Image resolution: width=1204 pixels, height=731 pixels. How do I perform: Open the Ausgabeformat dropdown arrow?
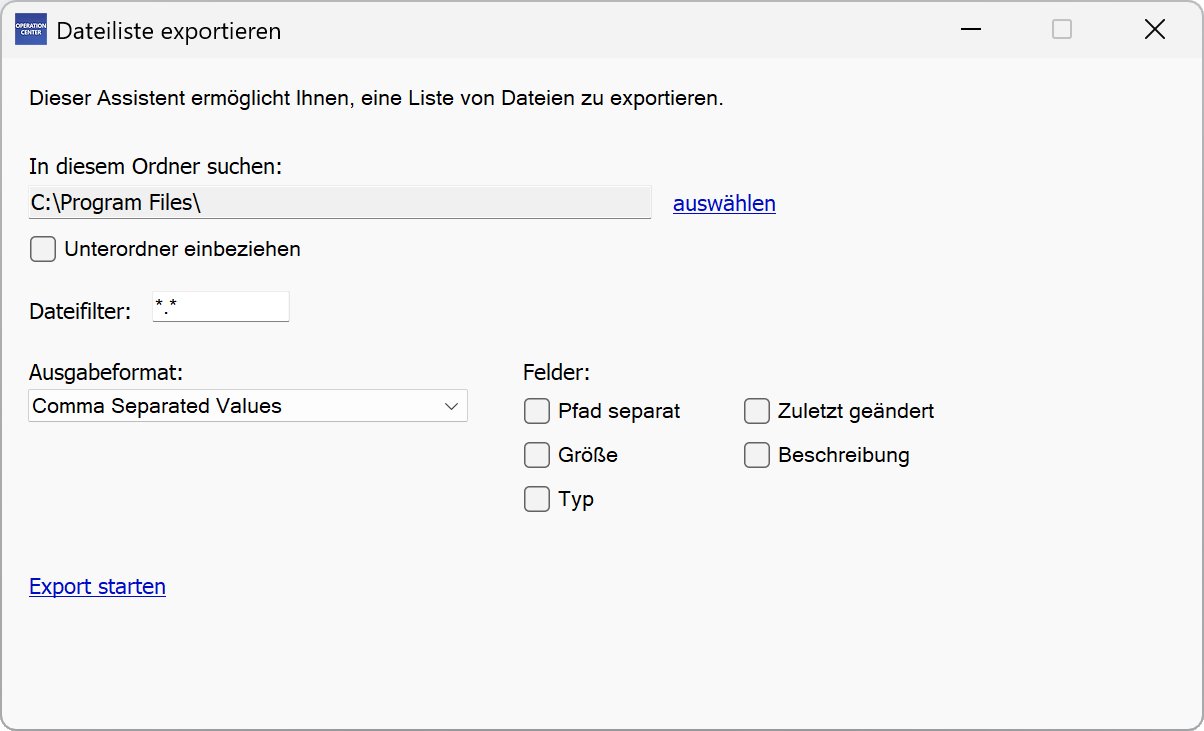[451, 406]
